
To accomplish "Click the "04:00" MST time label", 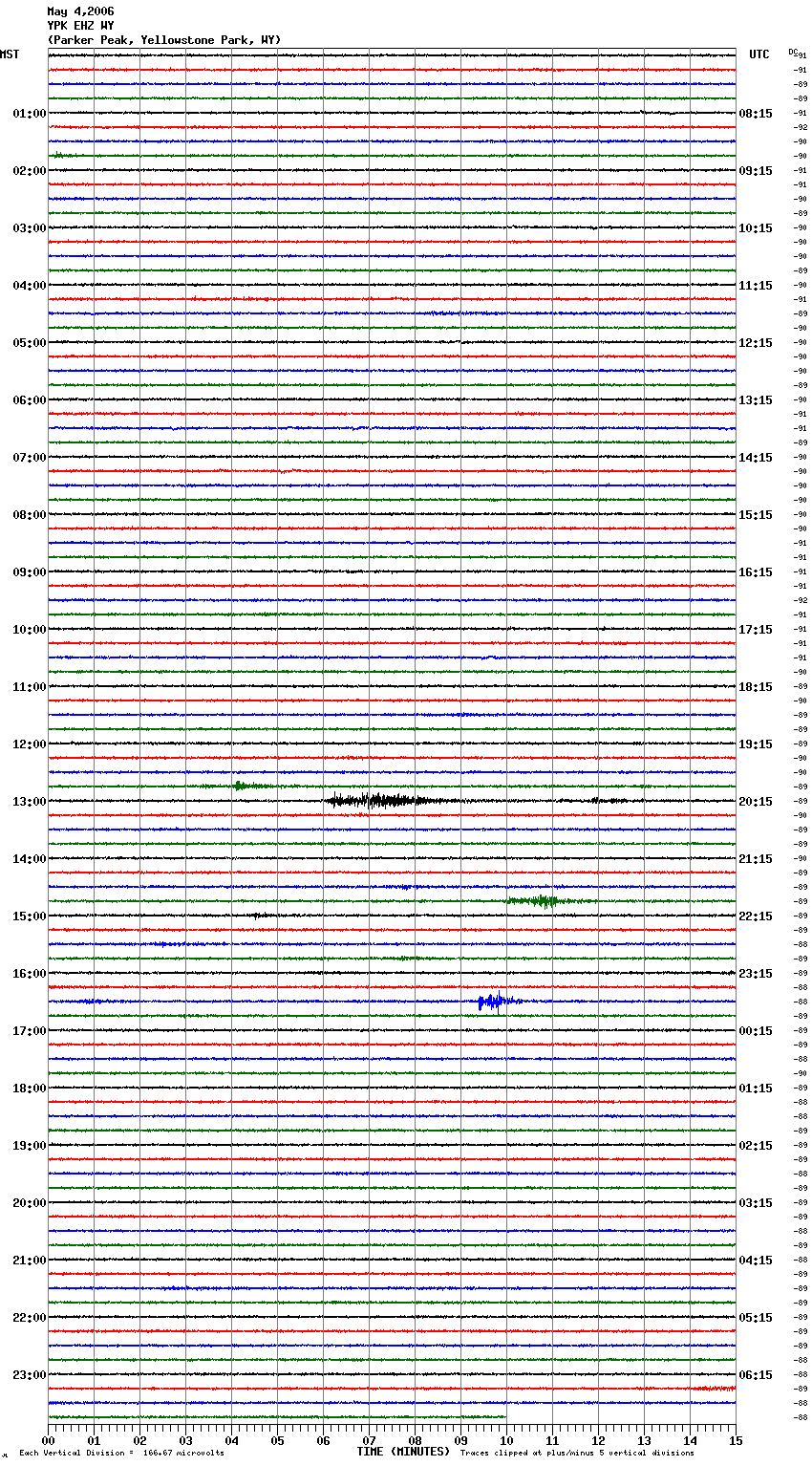I will 30,286.
